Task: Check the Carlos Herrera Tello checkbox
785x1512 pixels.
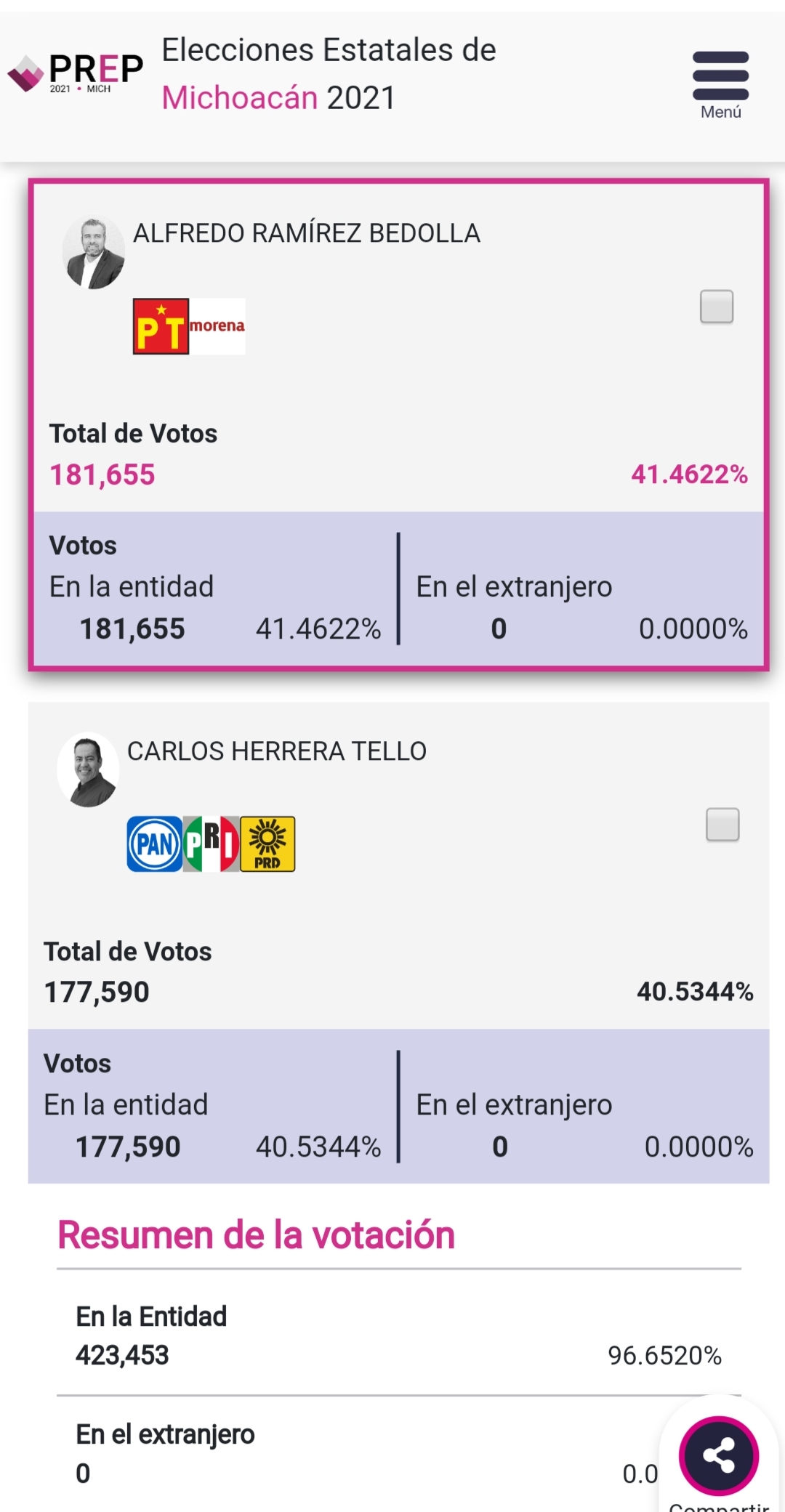Action: (722, 825)
